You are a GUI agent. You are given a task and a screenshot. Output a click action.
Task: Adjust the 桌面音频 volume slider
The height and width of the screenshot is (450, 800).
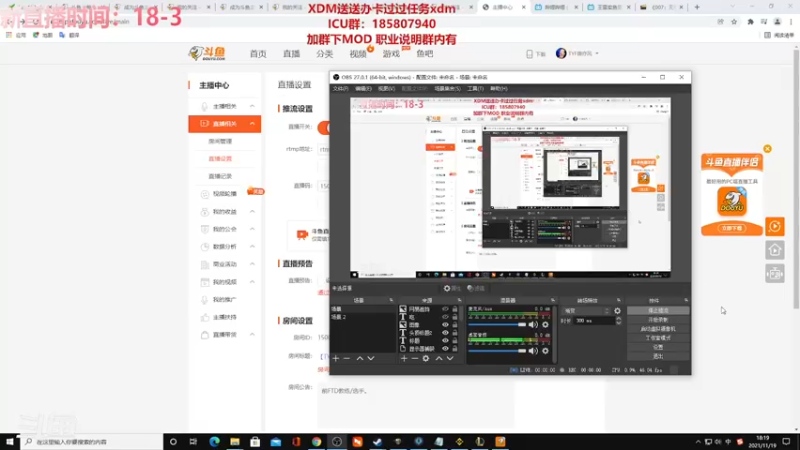(x=497, y=351)
